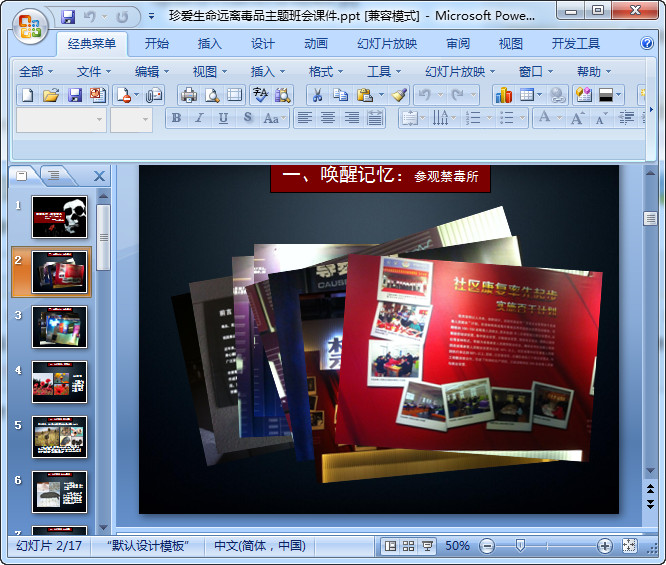Toggle underline text formatting
Screen dimensions: 666x565
[223, 118]
